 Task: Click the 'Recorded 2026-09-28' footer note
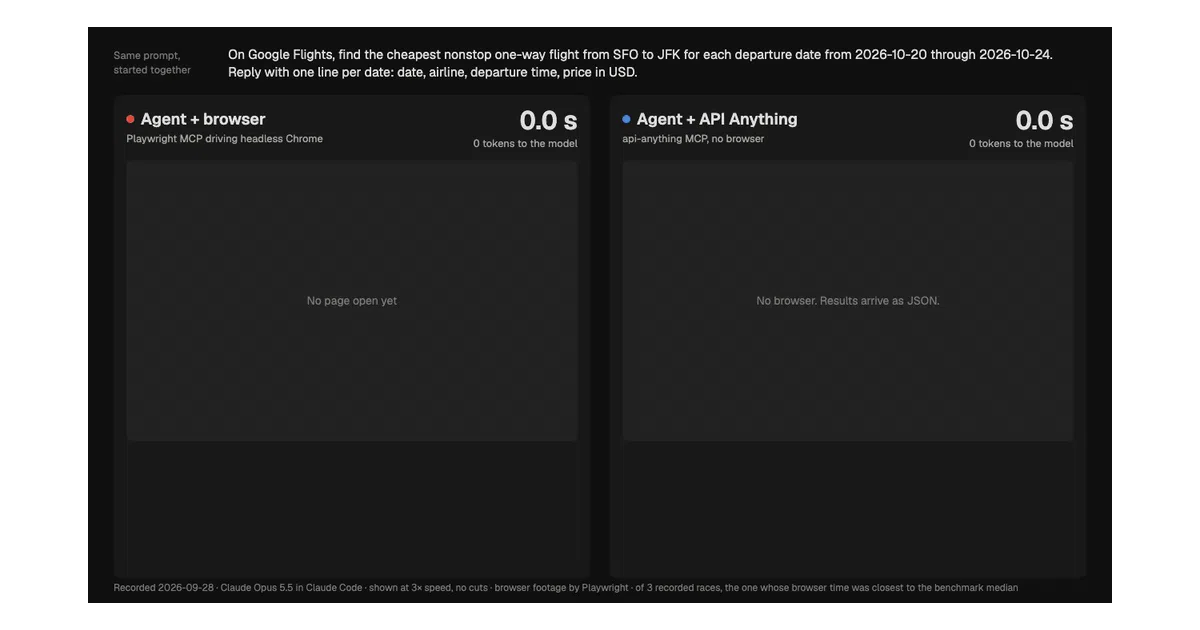pyautogui.click(x=565, y=588)
